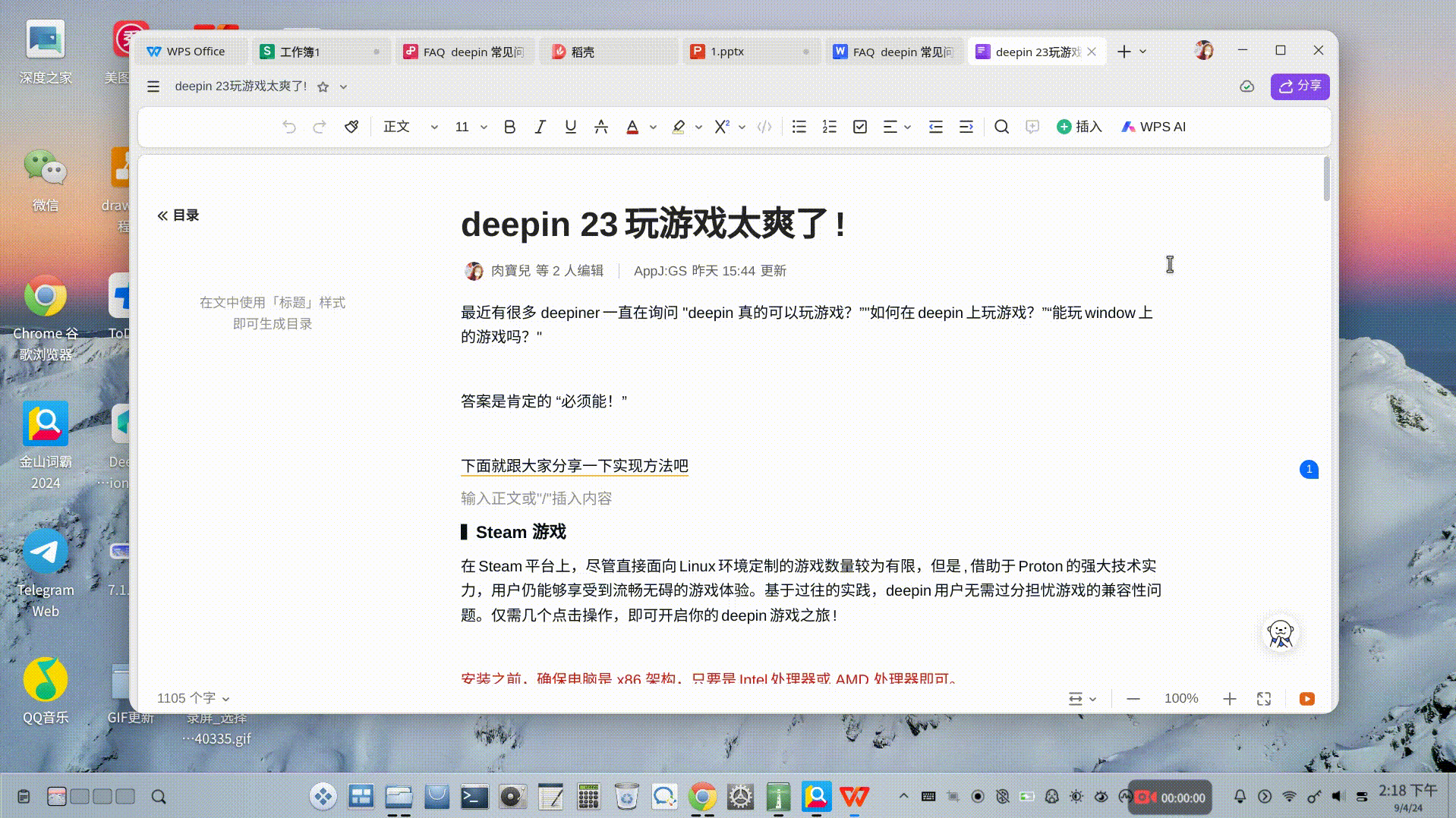Toggle superscript formatting
Screen dimensions: 1456x818
pyautogui.click(x=722, y=127)
